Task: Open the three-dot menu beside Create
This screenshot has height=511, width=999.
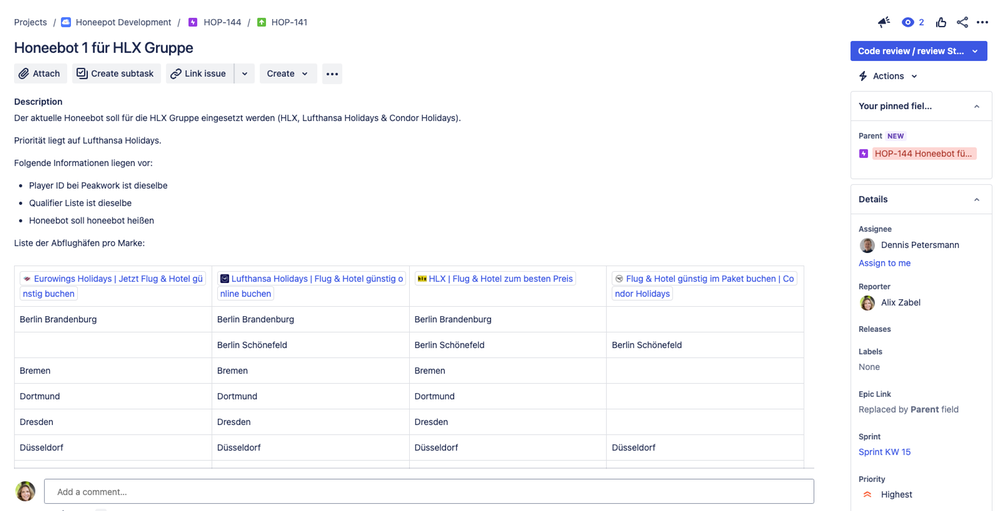Action: 332,73
